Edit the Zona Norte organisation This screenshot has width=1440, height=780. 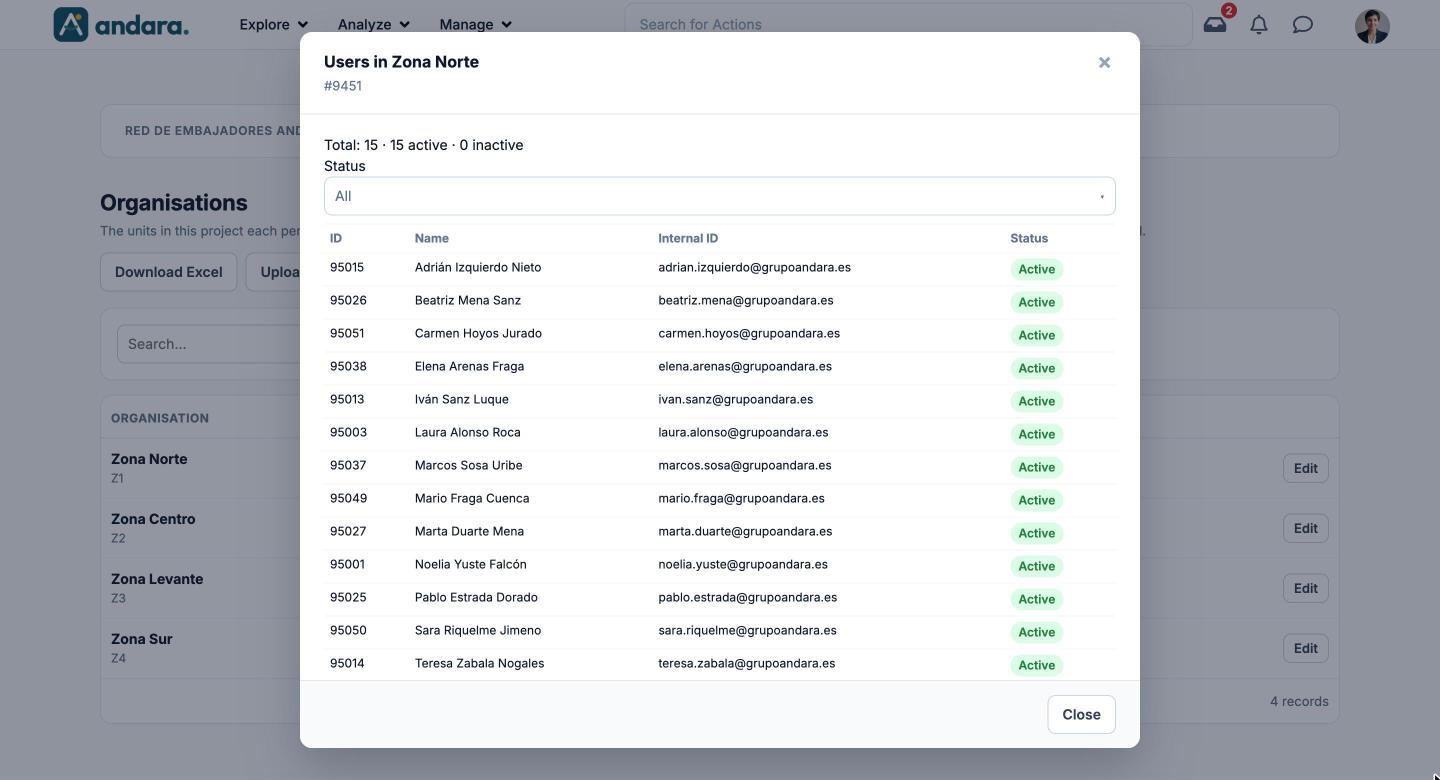pyautogui.click(x=1305, y=468)
